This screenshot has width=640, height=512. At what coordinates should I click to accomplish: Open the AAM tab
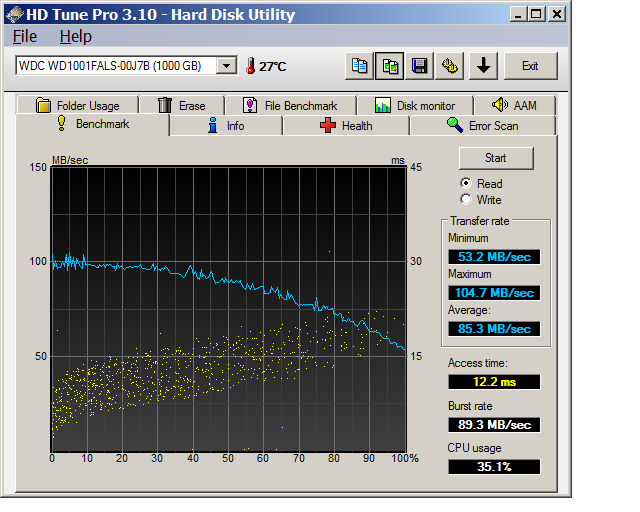point(514,105)
